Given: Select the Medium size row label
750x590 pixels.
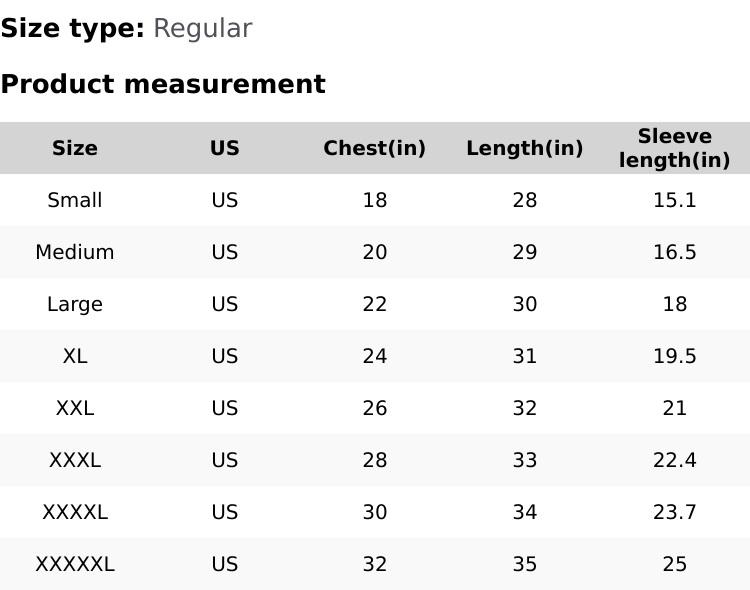Looking at the screenshot, I should (75, 252).
